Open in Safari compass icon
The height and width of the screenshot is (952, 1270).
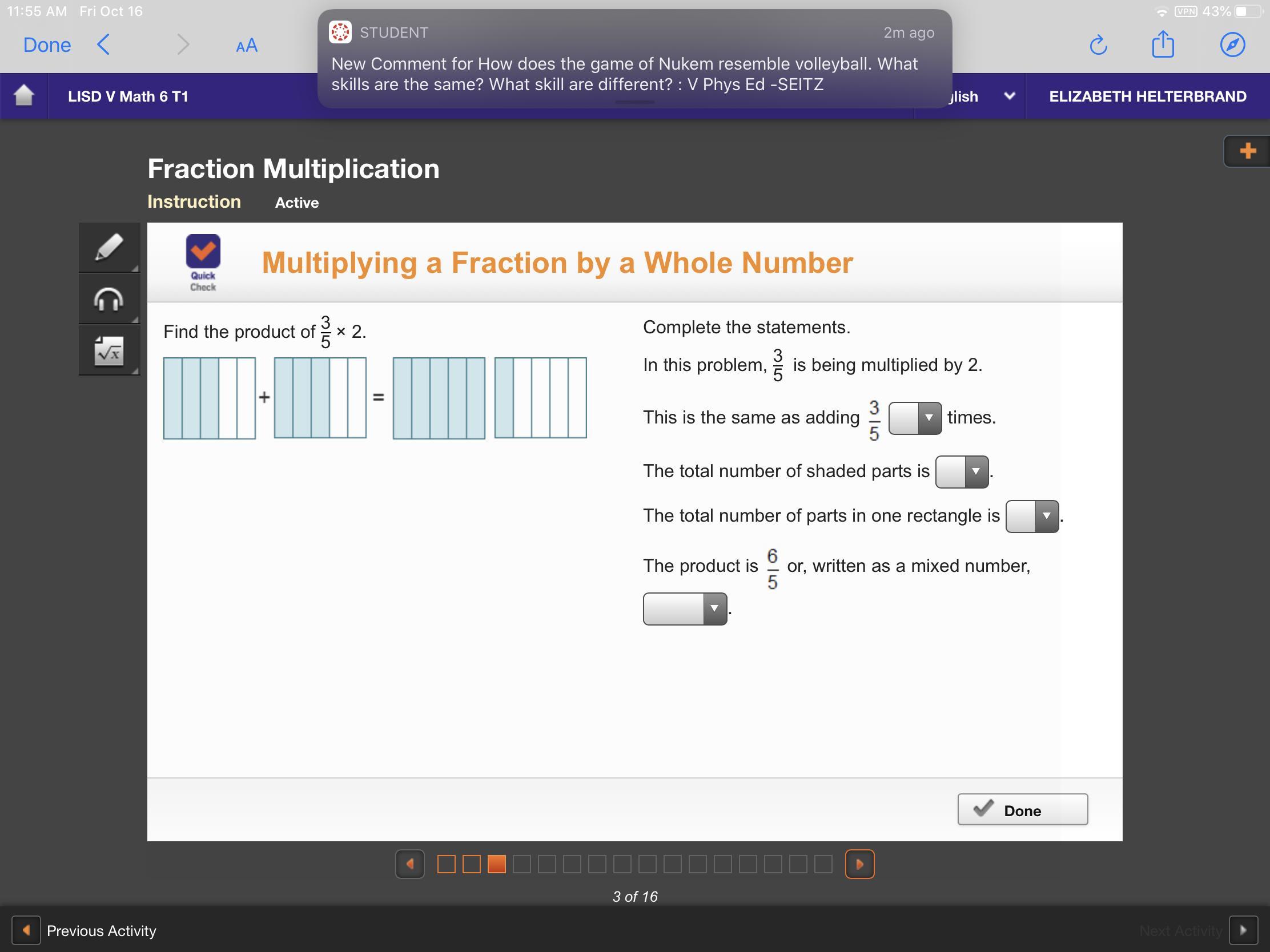[1233, 44]
